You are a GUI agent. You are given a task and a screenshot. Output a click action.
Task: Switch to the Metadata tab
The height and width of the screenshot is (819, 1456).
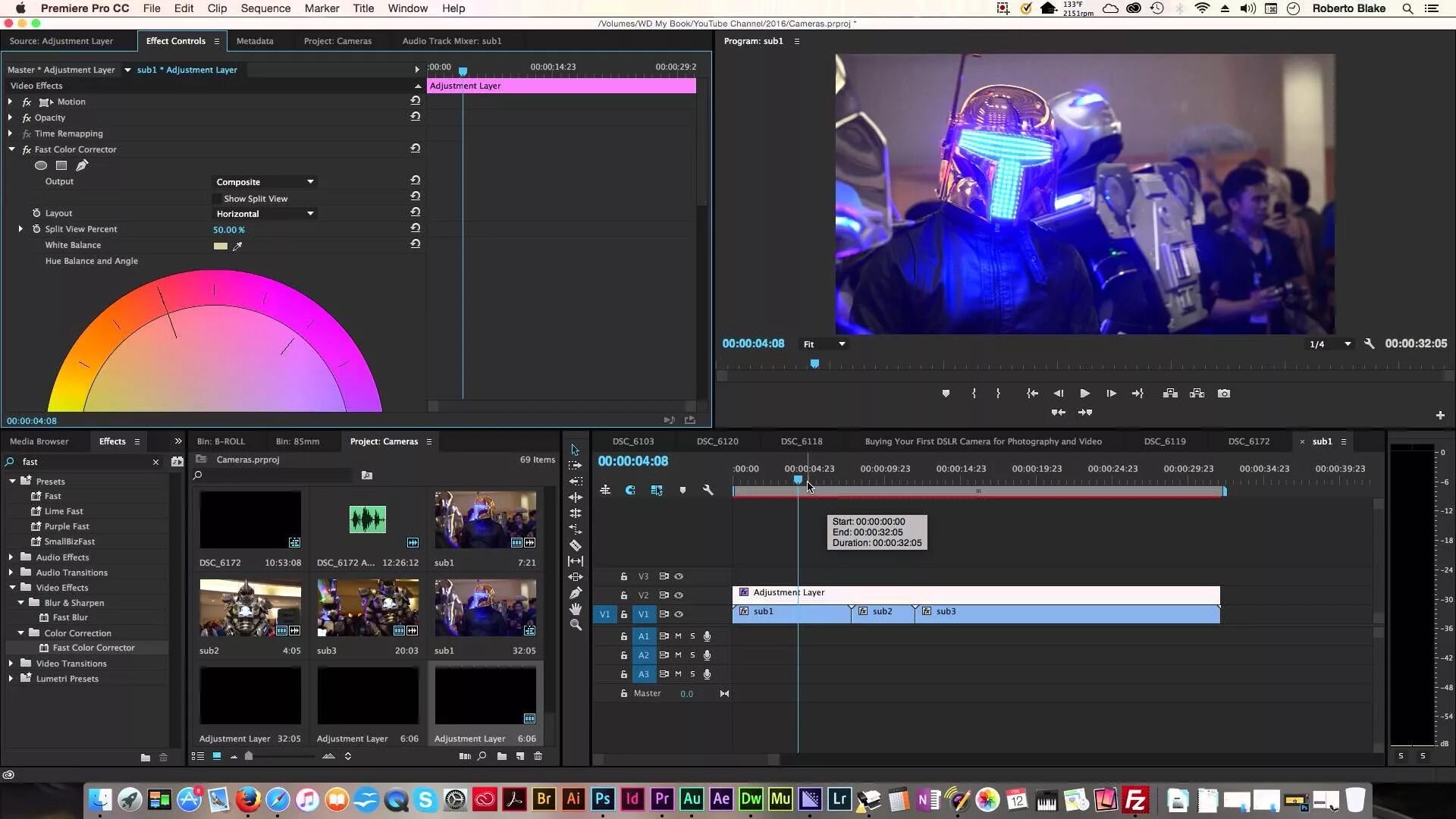254,41
